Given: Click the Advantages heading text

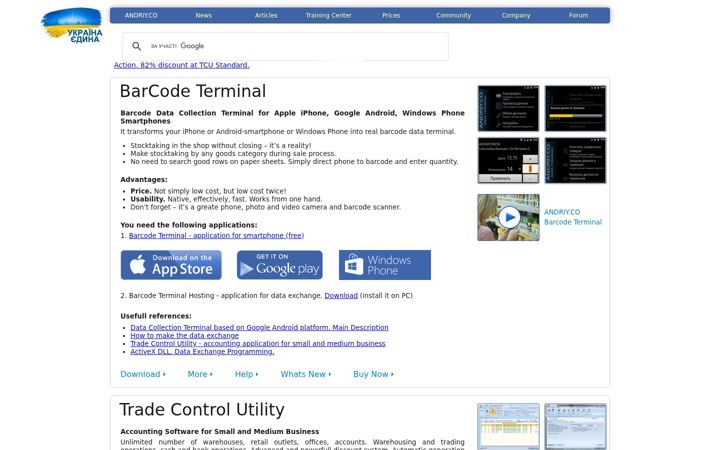Looking at the screenshot, I should click(144, 180).
